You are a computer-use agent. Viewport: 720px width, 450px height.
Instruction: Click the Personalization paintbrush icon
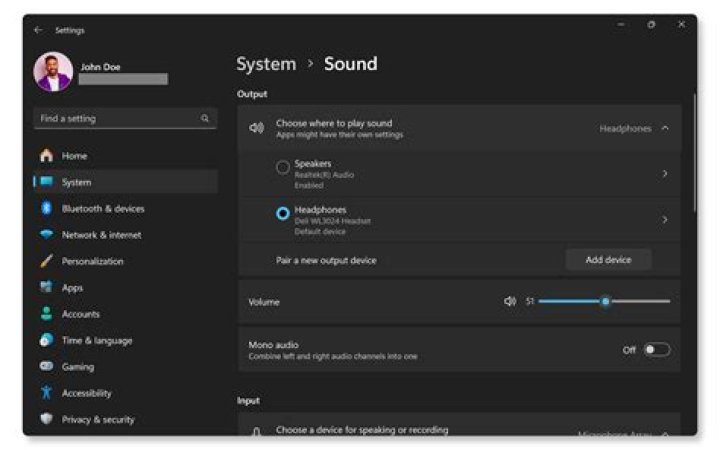coord(46,261)
